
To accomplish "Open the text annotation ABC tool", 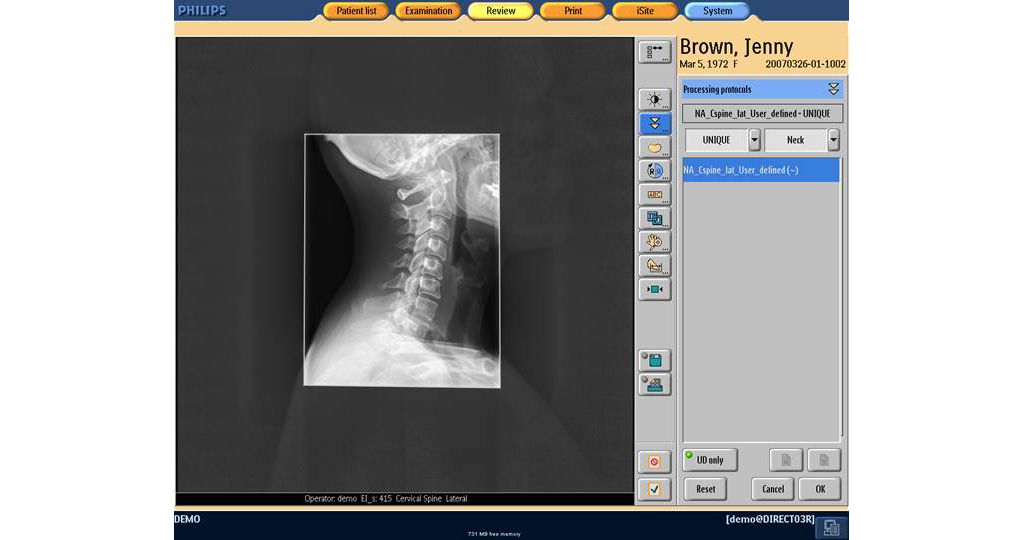I will (655, 194).
